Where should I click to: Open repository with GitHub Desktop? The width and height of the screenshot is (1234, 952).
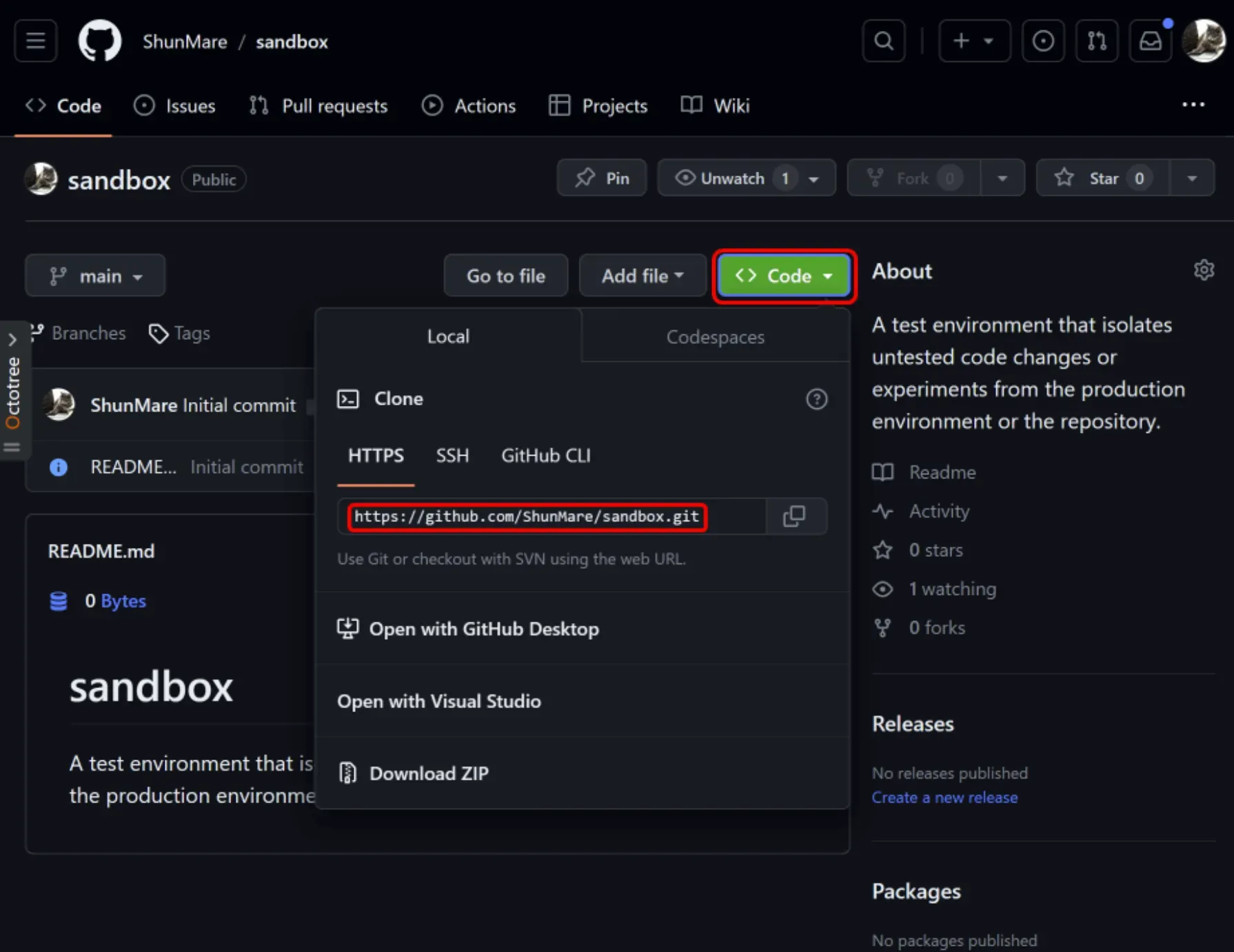point(485,628)
